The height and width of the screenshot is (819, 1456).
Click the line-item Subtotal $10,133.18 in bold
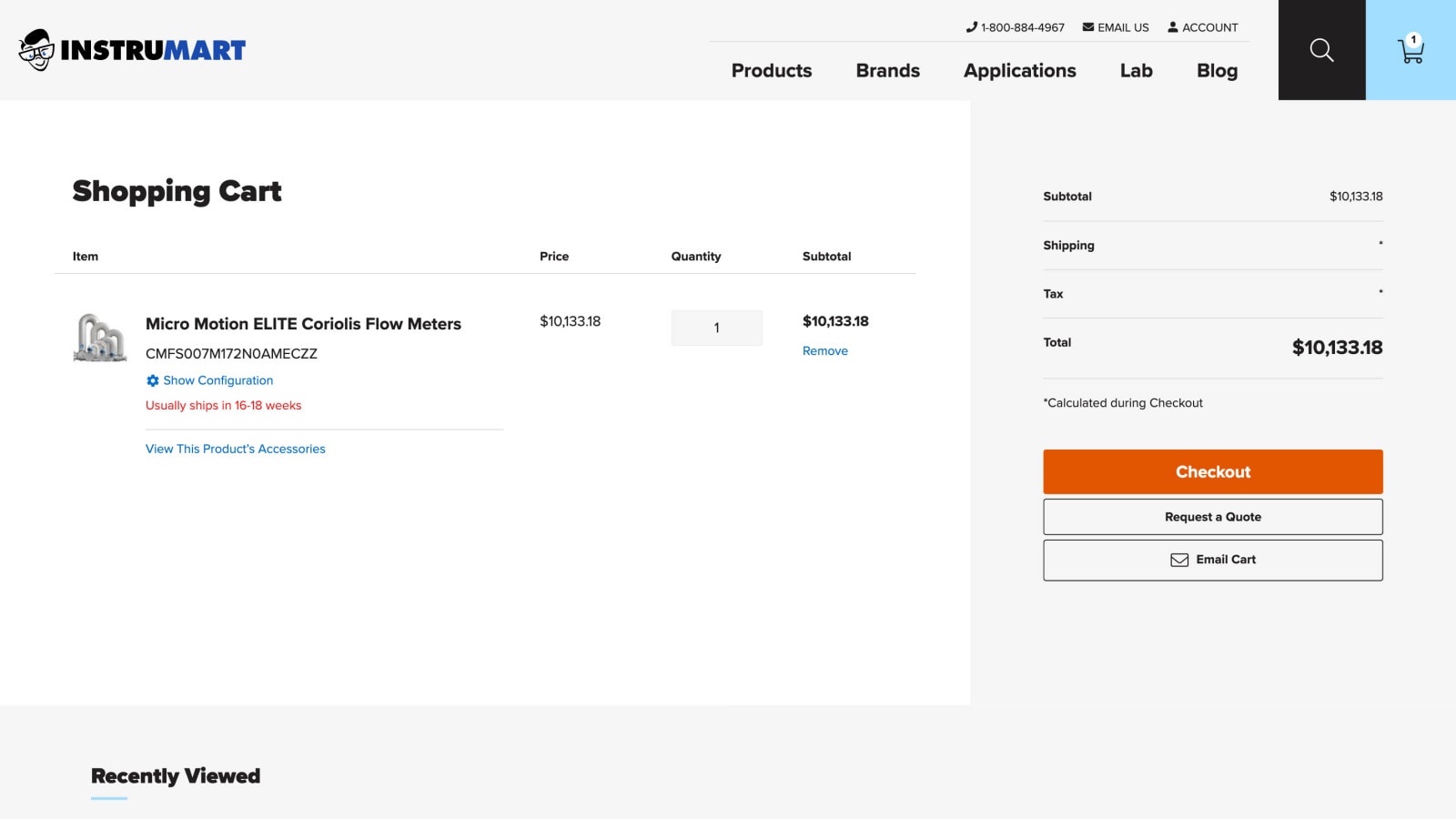[x=835, y=321]
